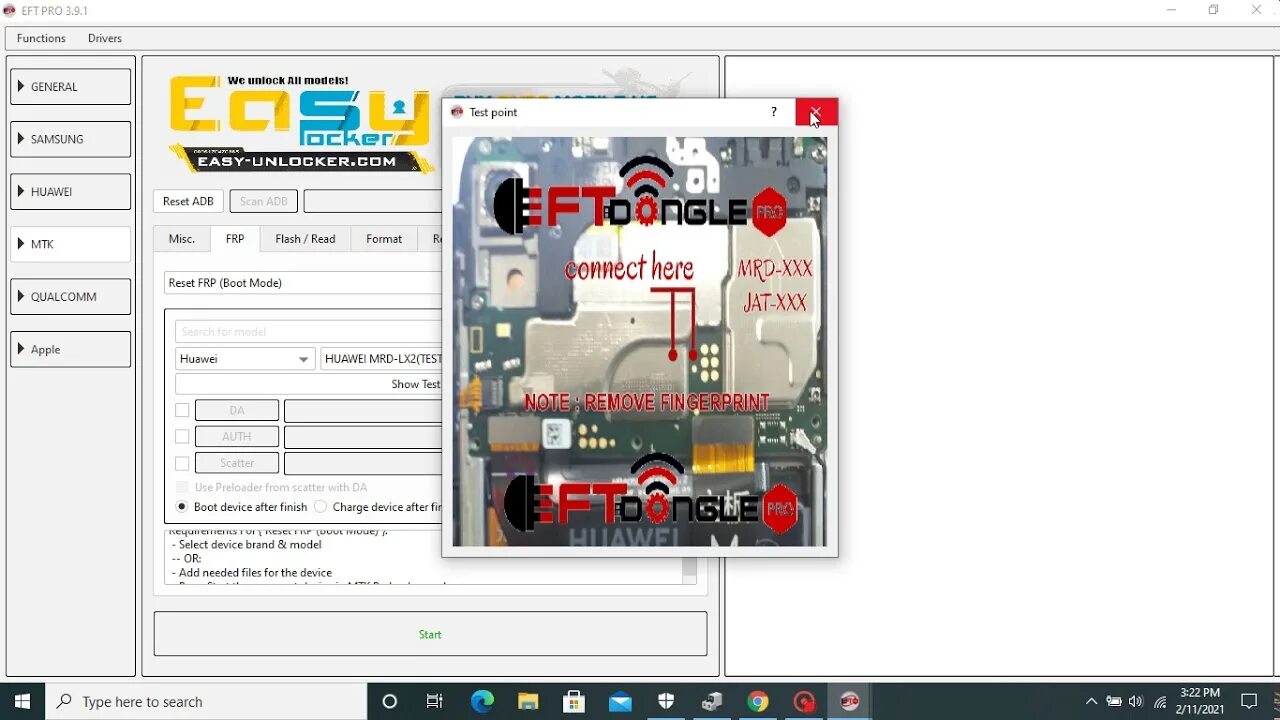Open Task View on taskbar
Screen dimensions: 1280x720
435,701
